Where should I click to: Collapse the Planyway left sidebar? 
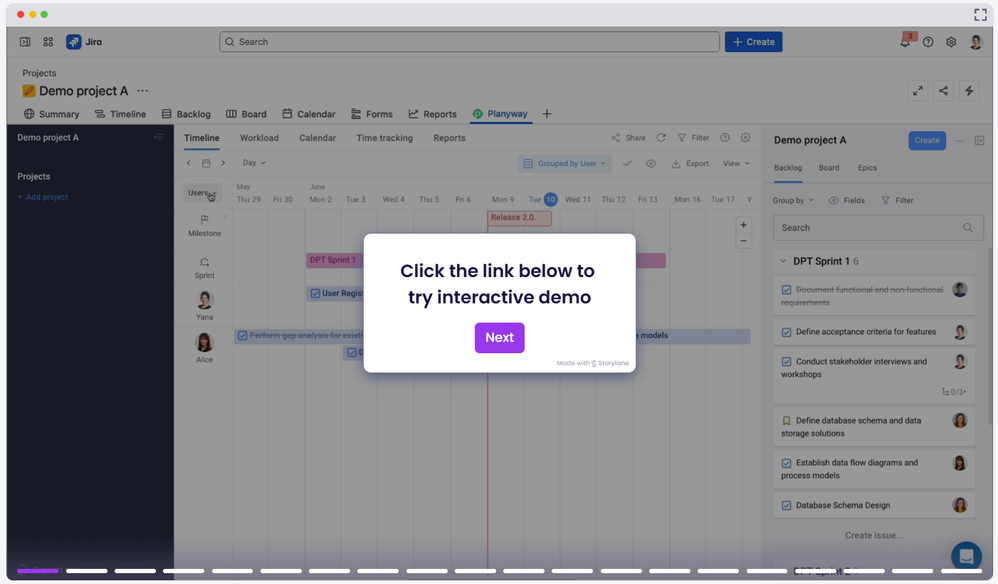158,137
